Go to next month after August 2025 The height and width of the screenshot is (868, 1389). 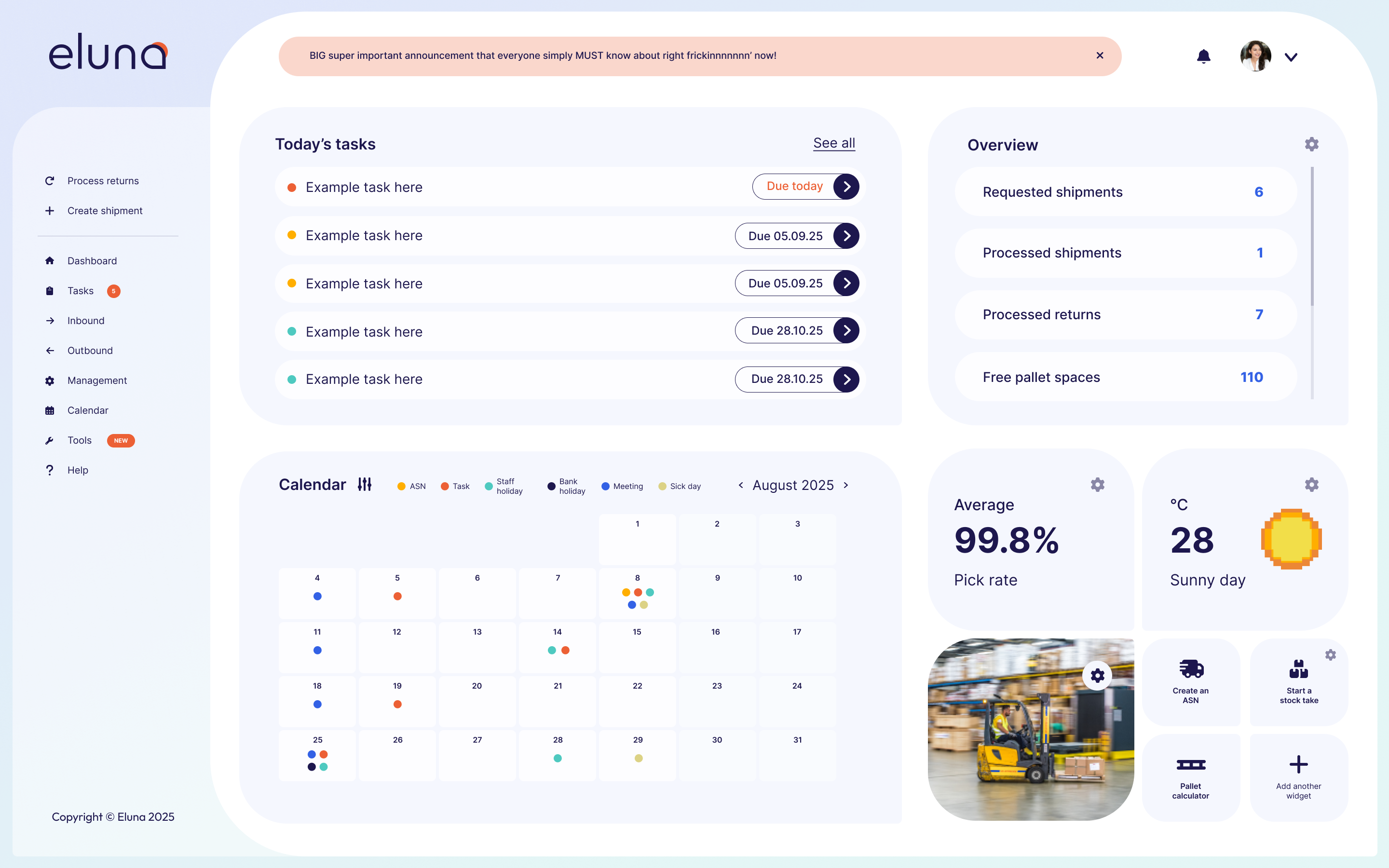coord(846,485)
